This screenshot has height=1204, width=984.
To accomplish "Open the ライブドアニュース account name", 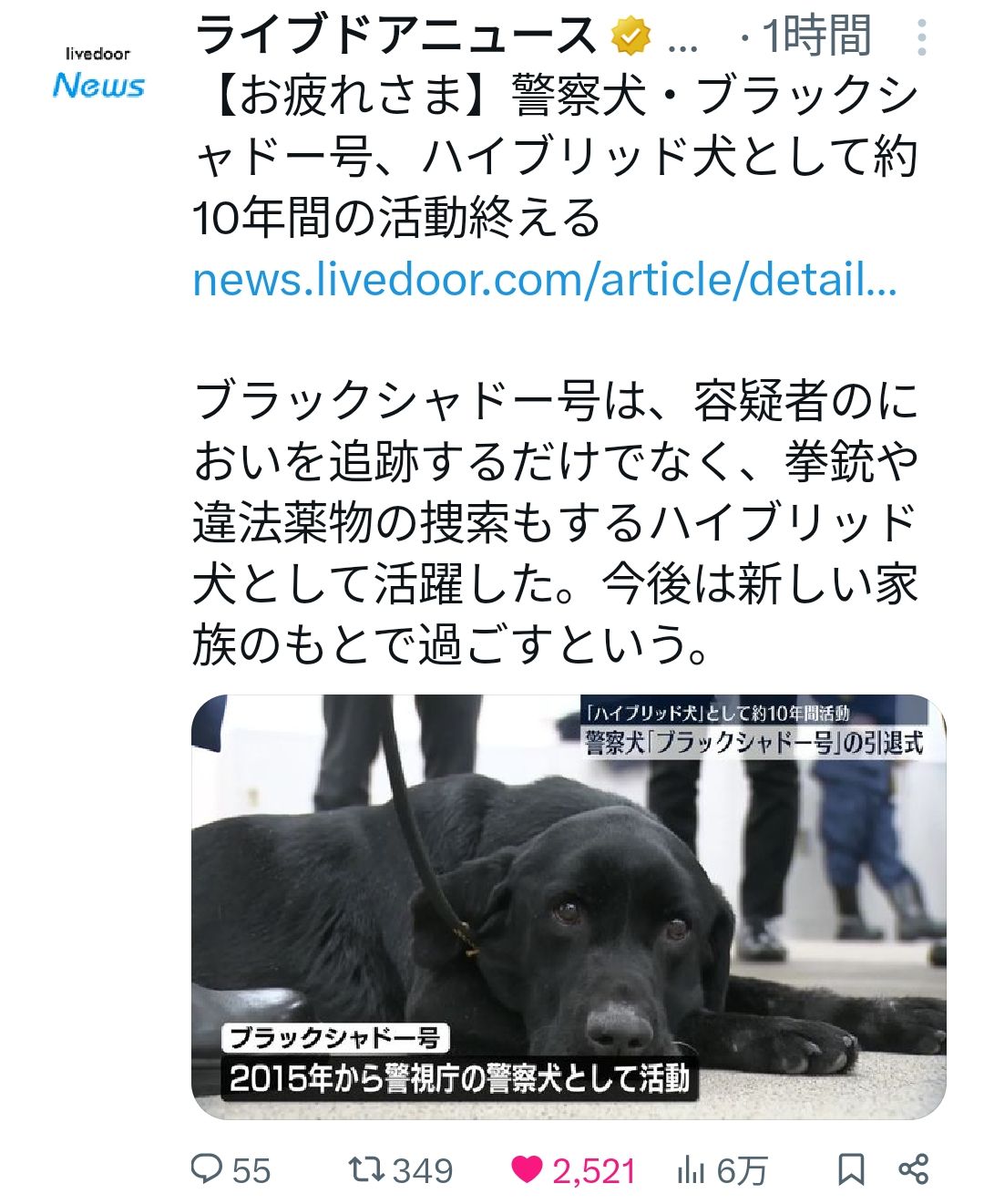I will tap(396, 36).
